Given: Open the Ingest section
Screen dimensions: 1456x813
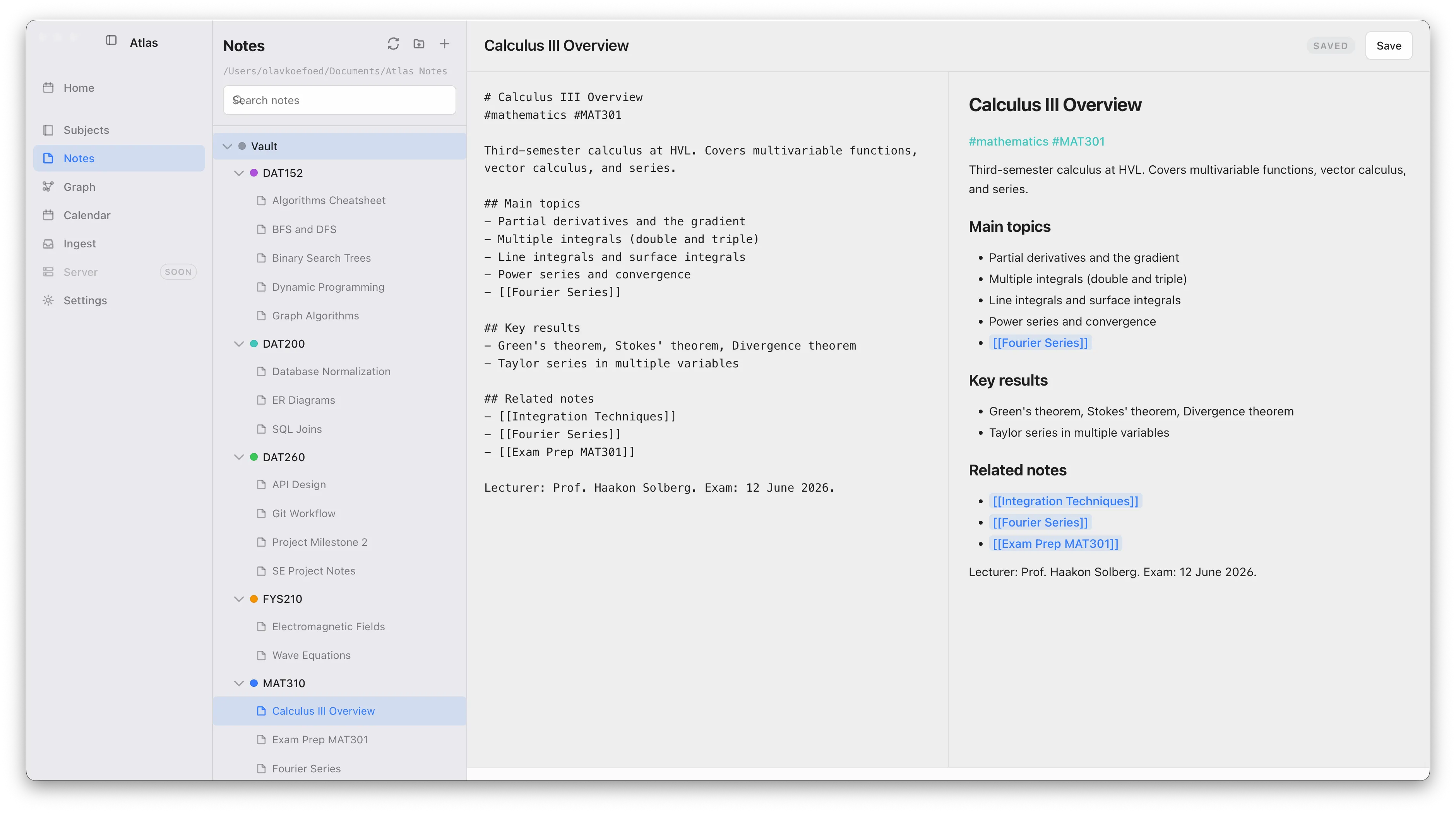Looking at the screenshot, I should (x=119, y=244).
